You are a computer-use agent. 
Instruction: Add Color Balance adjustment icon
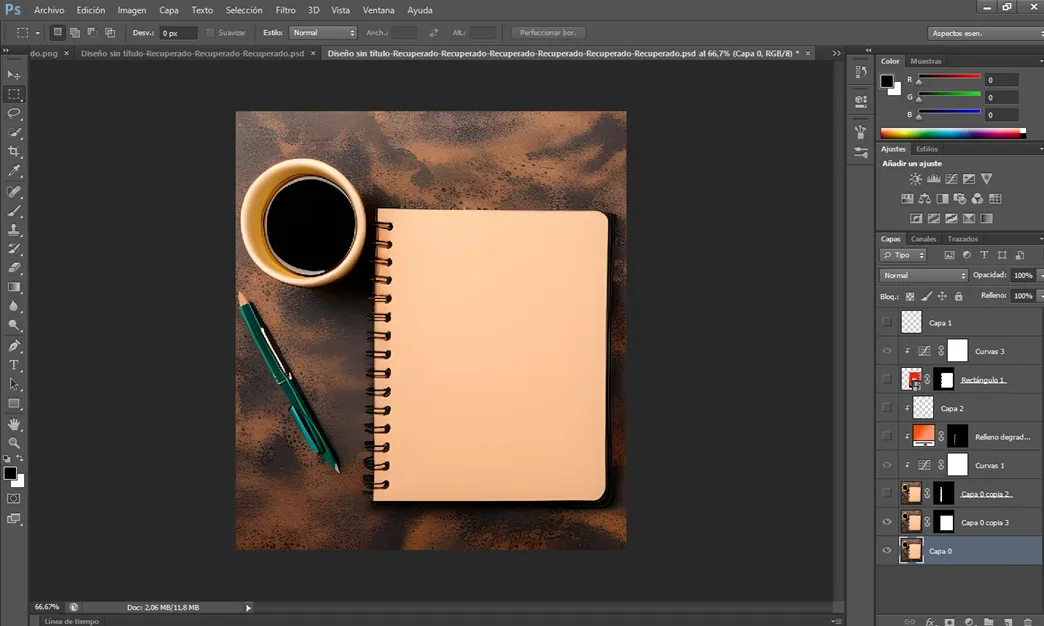925,198
